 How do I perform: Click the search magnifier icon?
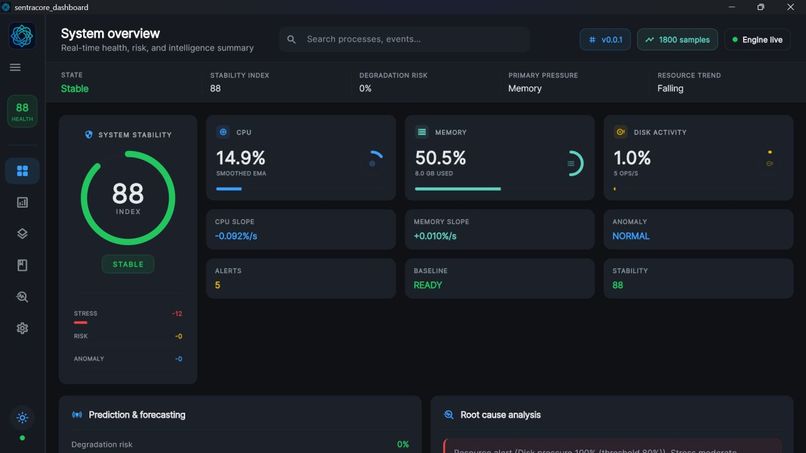tap(291, 39)
